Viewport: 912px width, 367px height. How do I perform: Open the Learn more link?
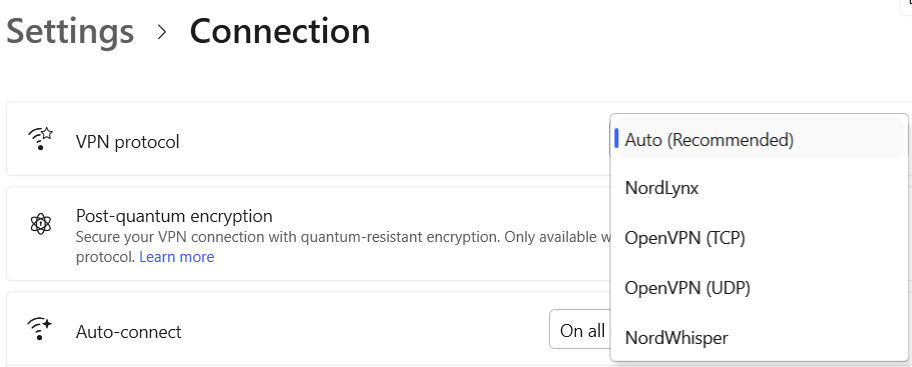tap(177, 257)
